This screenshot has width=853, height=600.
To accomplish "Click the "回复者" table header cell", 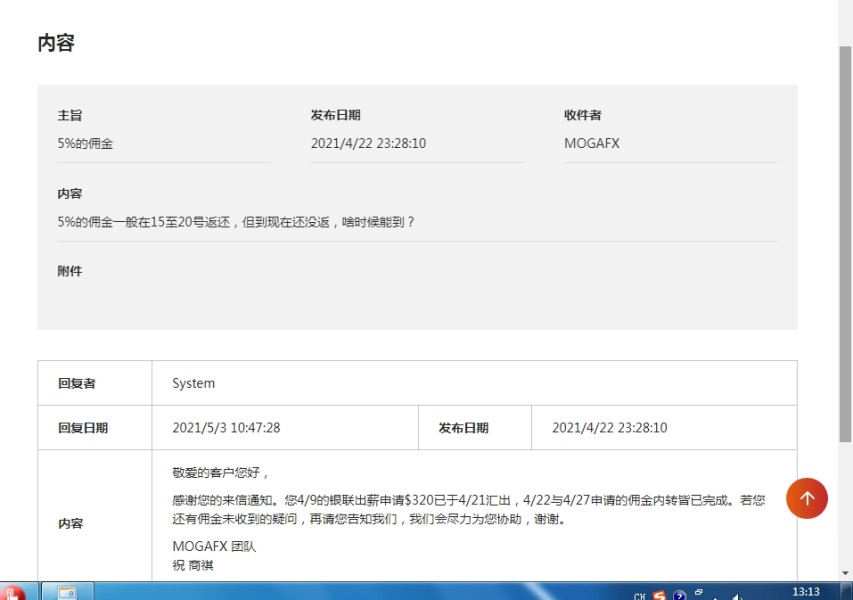I will click(95, 383).
